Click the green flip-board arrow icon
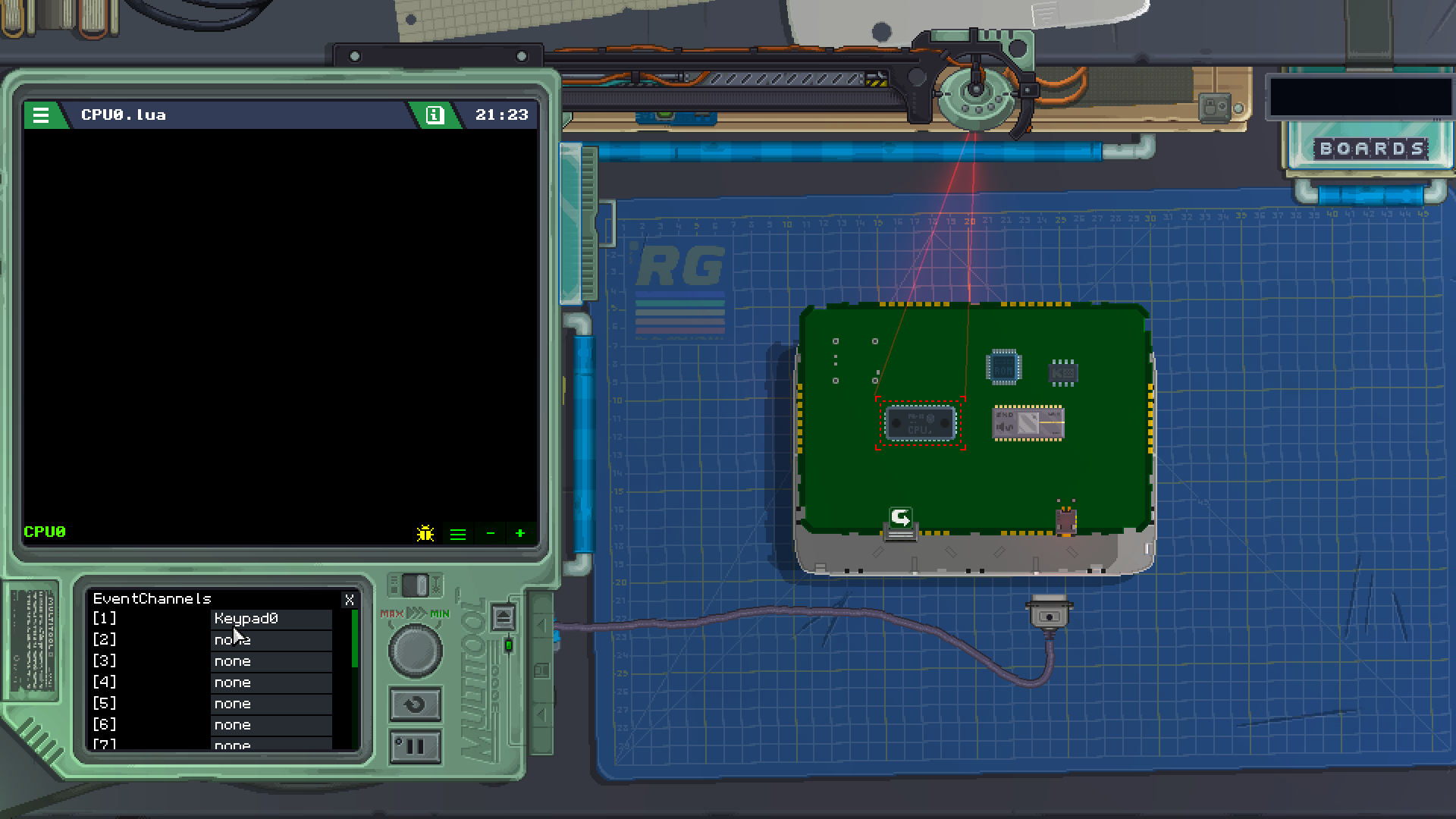 [x=900, y=519]
